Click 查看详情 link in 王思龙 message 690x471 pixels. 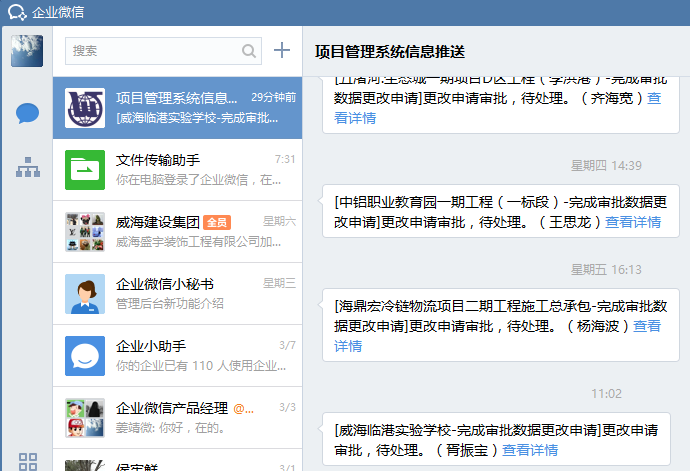[x=633, y=222]
